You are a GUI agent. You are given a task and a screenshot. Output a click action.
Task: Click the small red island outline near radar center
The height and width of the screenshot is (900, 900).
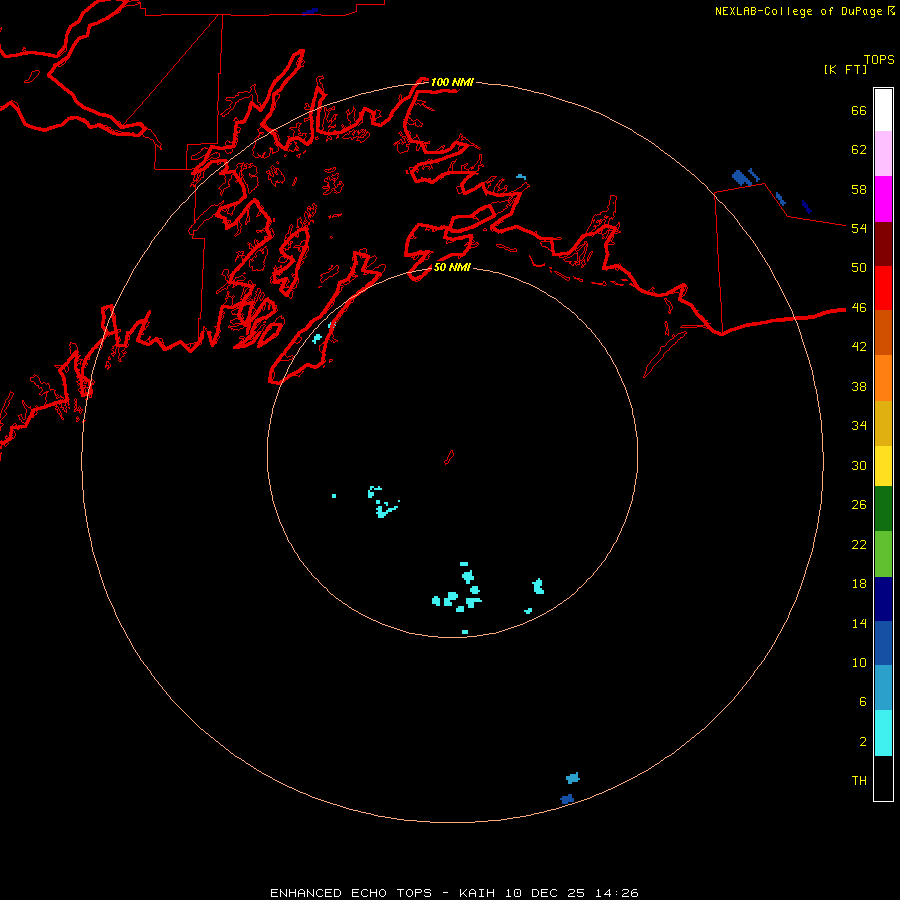point(449,457)
